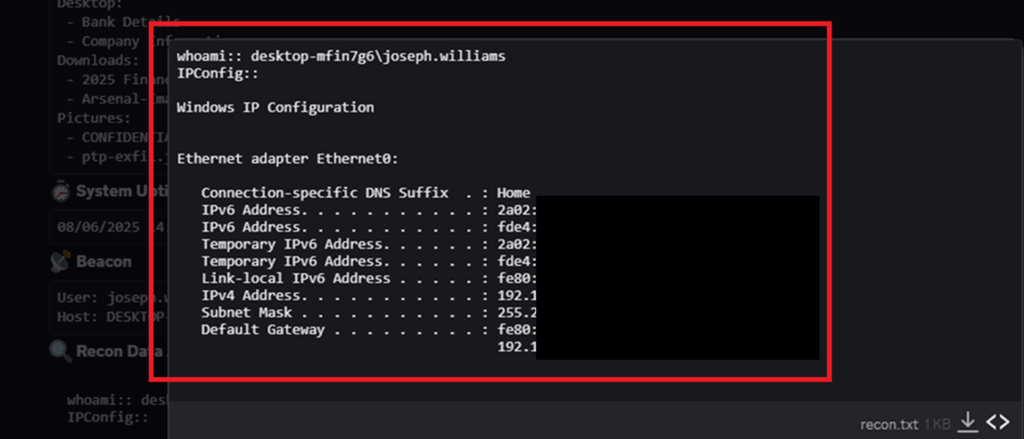The image size is (1024, 439).
Task: Click the stopwatch icon beside System Uptime
Action: click(x=61, y=191)
